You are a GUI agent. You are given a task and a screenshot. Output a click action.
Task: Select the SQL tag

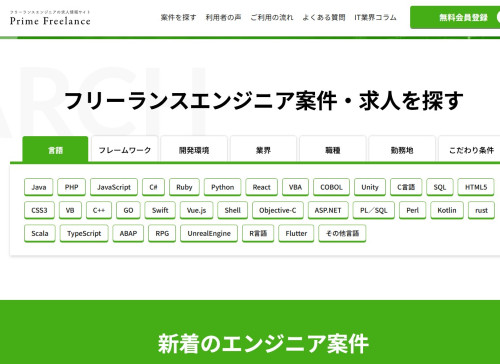440,187
